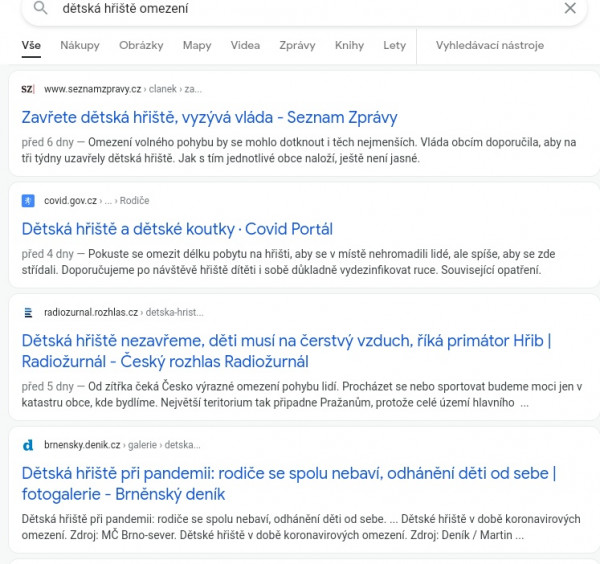Click the Seznam Zprávy SZ favicon
This screenshot has height=564, width=600.
coord(28,89)
